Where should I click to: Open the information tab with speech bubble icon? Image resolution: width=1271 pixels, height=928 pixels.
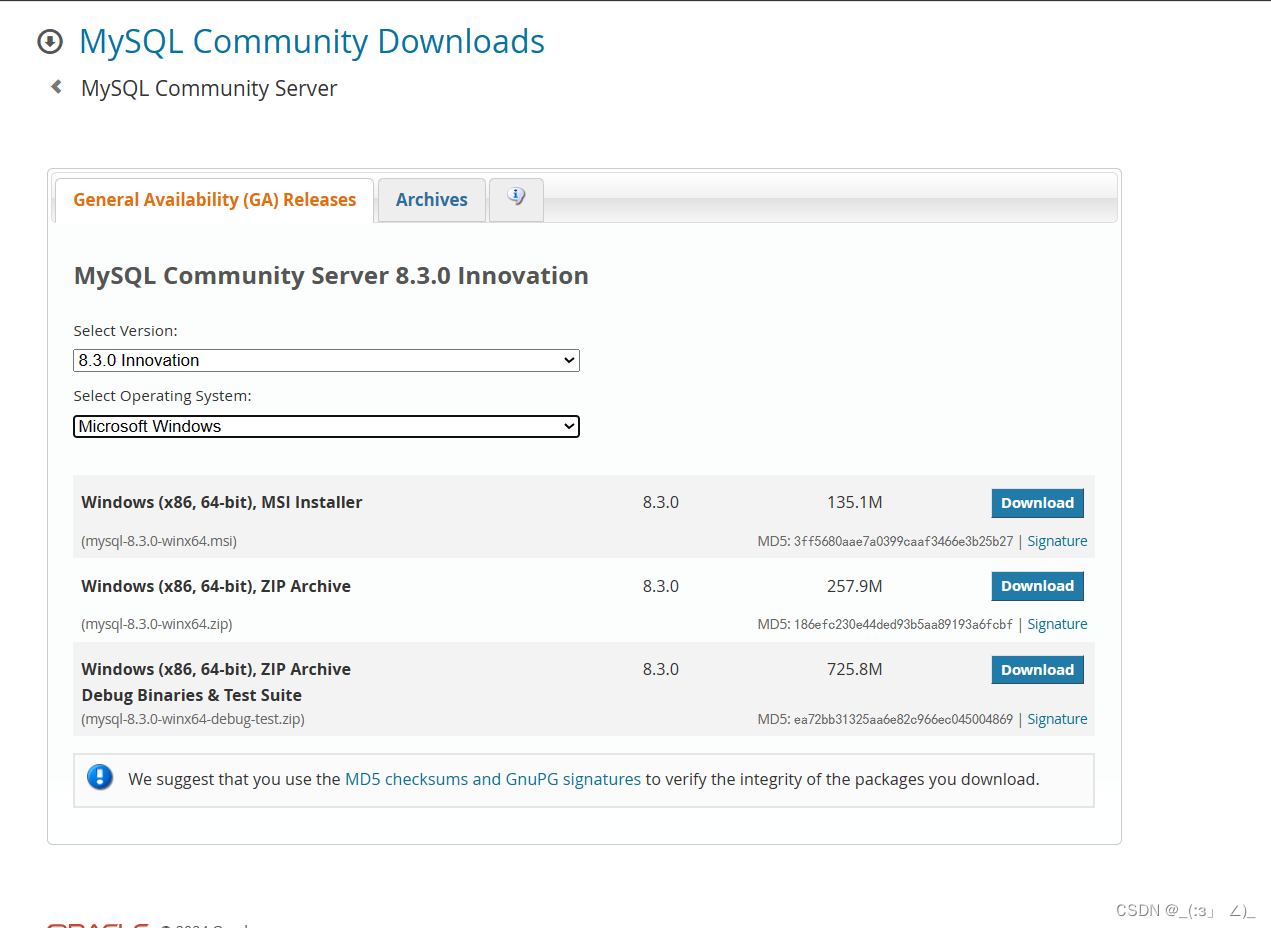click(x=516, y=199)
